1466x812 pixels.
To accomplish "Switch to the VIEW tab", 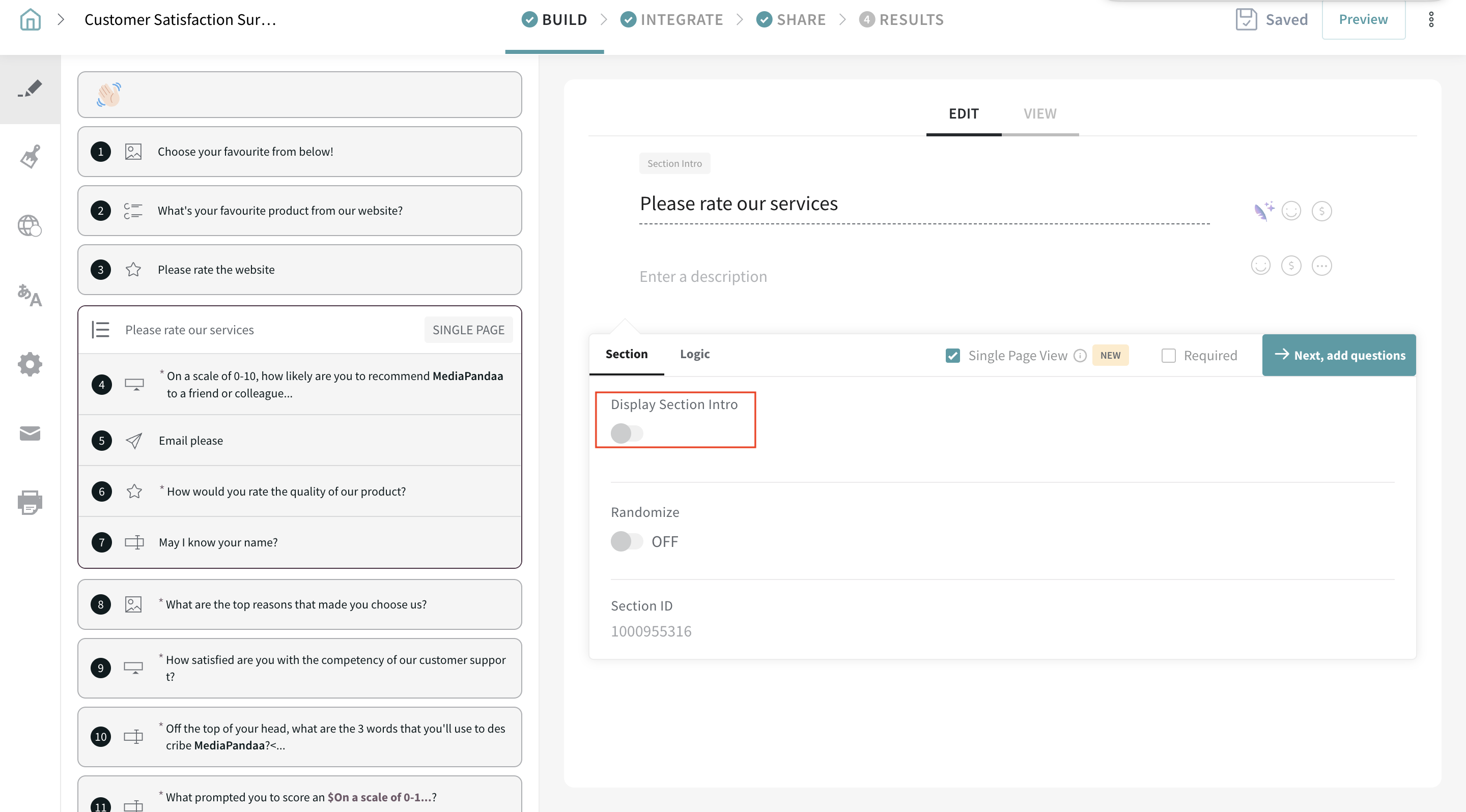I will click(x=1040, y=113).
